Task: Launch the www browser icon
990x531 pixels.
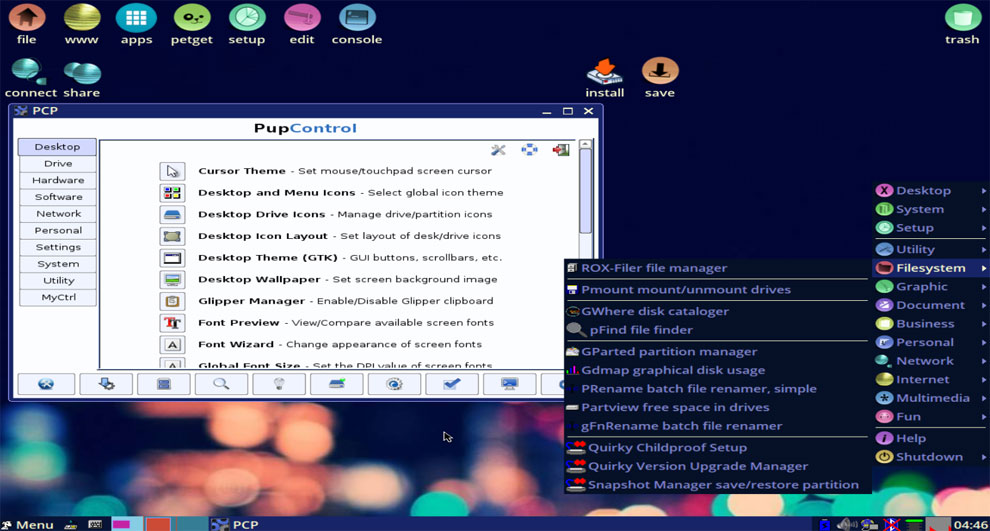Action: 81,23
